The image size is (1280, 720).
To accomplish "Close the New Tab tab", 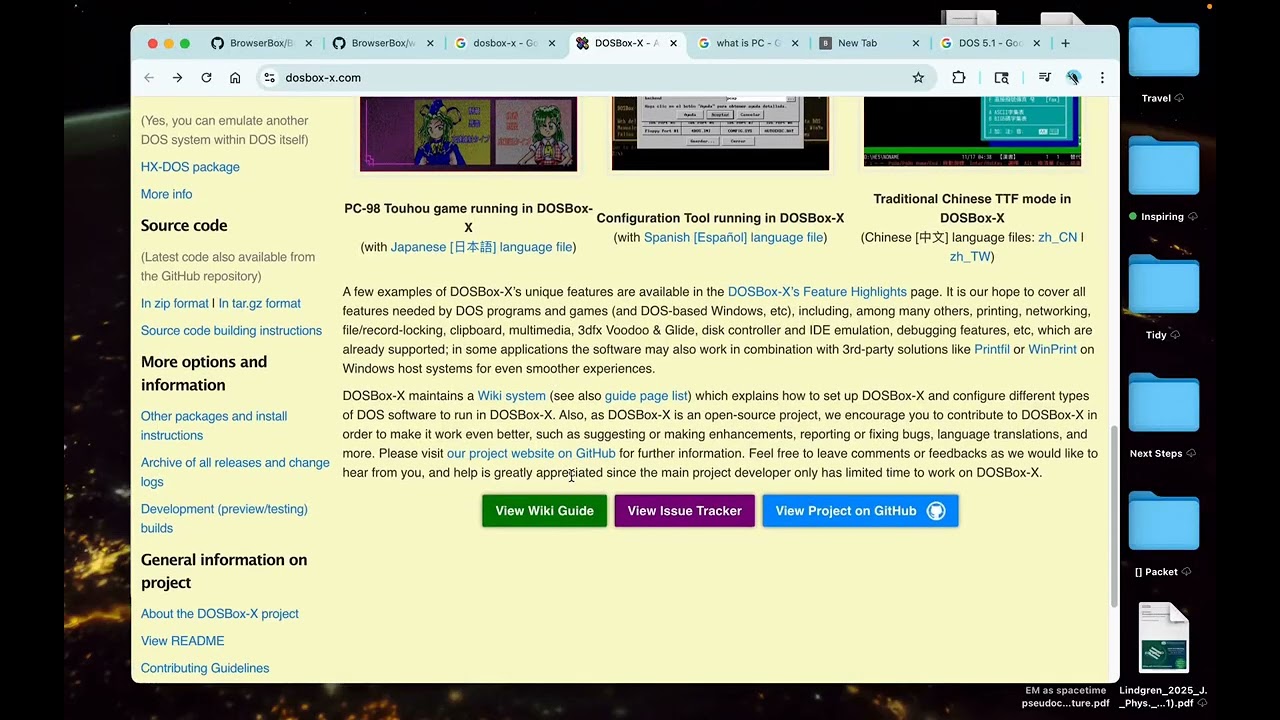I will (916, 43).
